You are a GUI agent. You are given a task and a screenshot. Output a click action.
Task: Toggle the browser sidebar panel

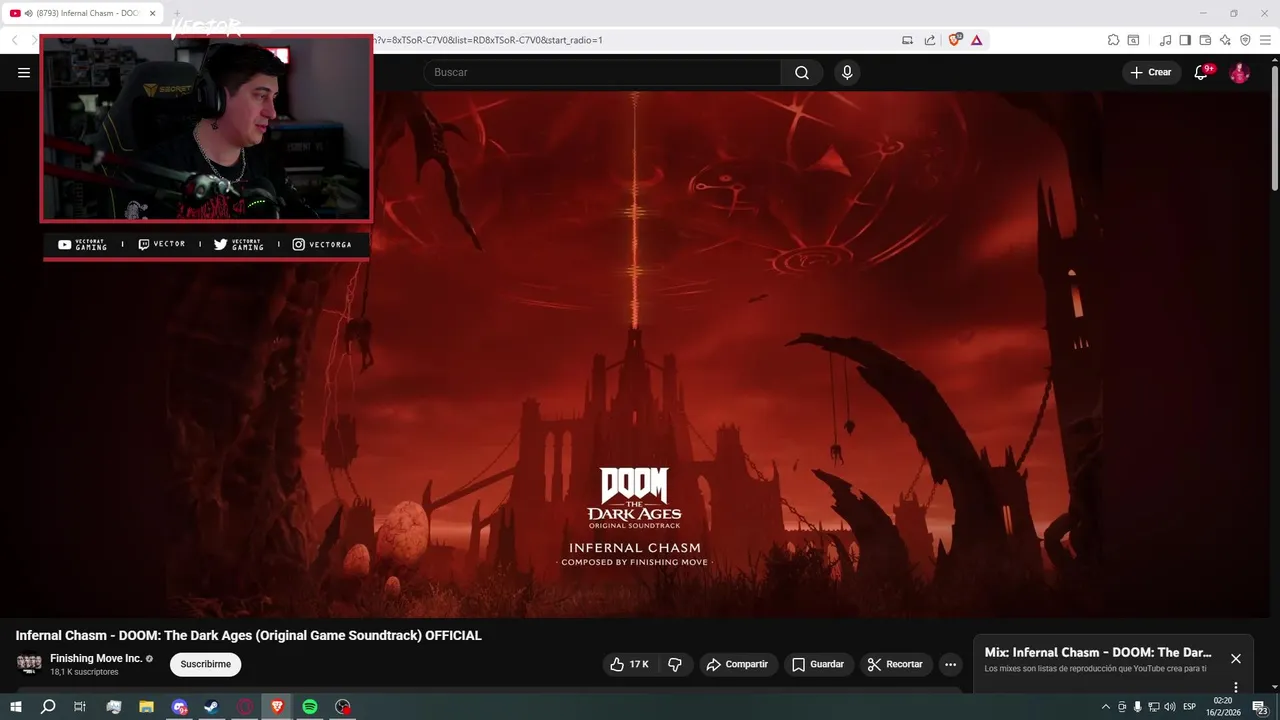click(x=1185, y=40)
